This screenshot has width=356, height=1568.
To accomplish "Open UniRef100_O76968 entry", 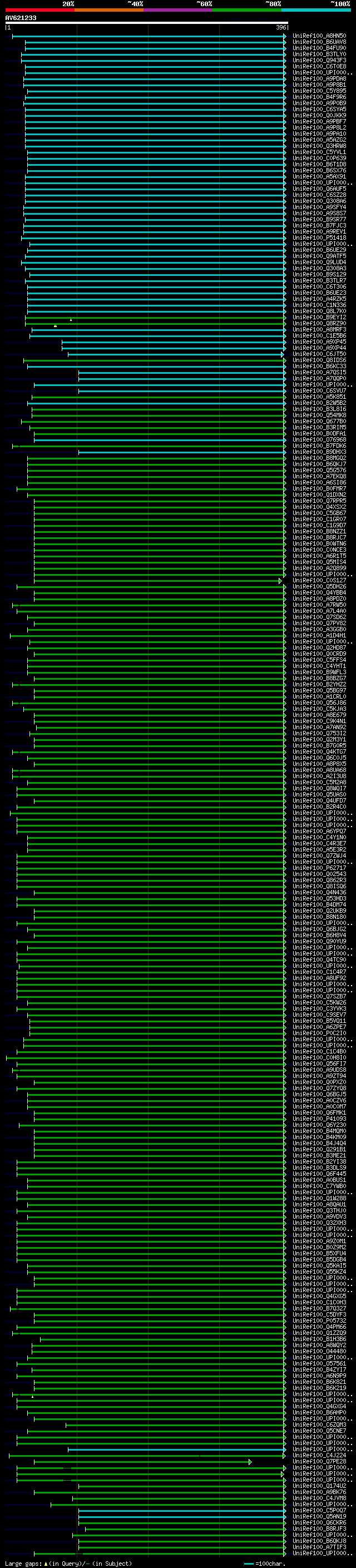I will point(319,439).
